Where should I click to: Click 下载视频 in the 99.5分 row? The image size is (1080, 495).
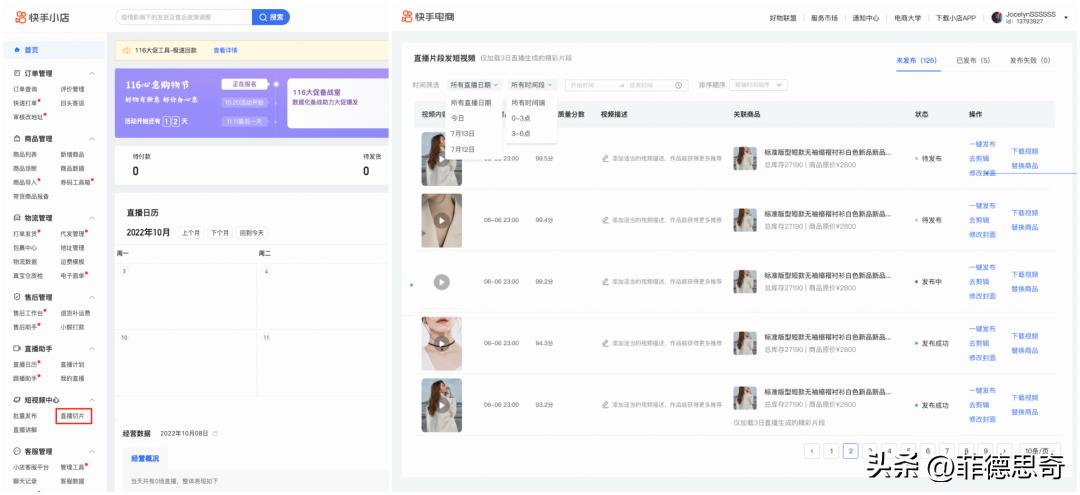pos(1024,151)
